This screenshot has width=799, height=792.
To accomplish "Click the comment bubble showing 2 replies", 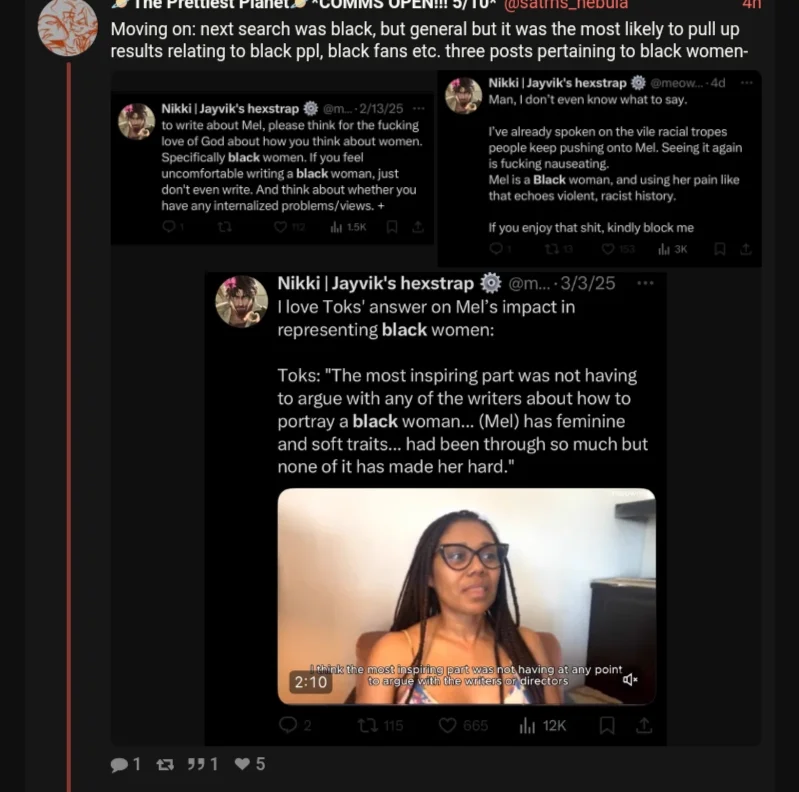I will 288,725.
